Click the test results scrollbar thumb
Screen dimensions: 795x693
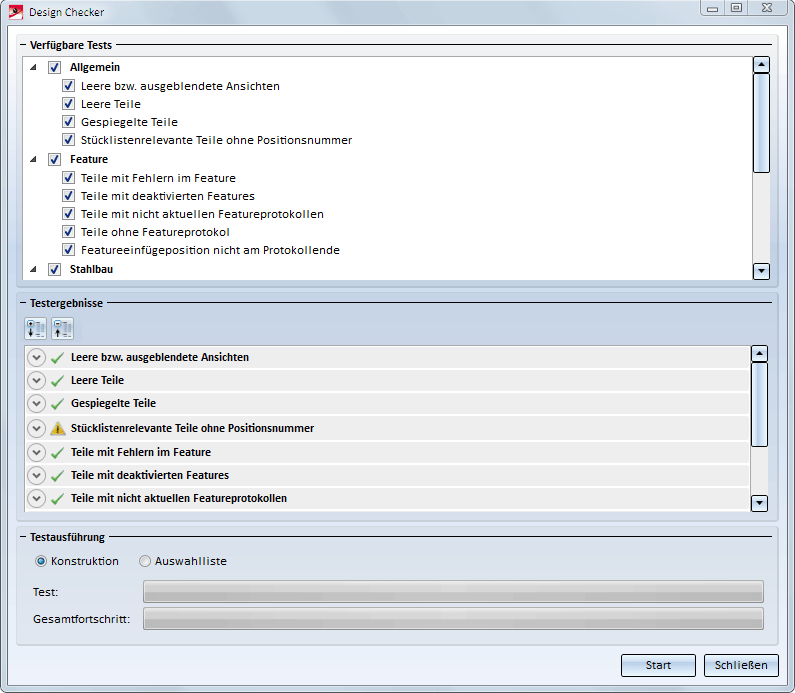tap(759, 405)
